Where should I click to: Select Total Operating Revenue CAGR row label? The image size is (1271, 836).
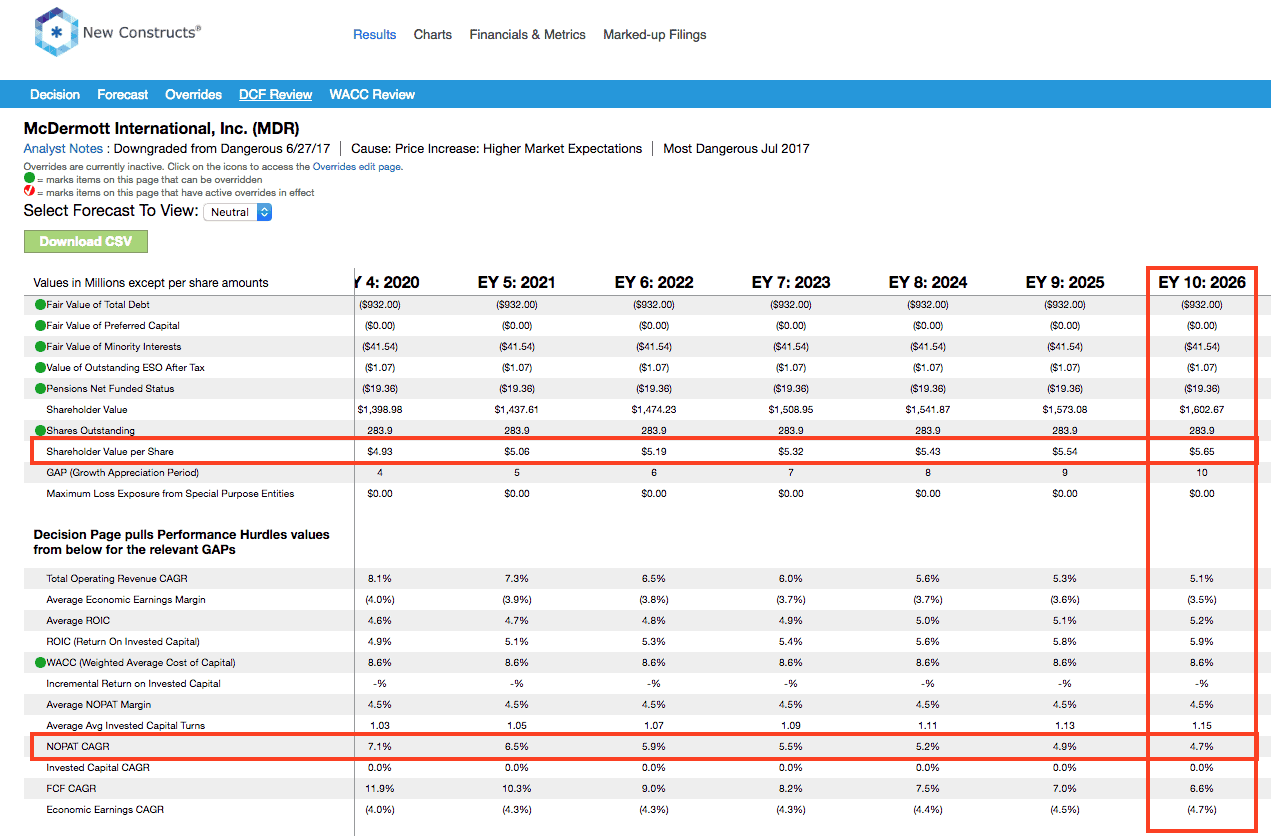tap(117, 579)
